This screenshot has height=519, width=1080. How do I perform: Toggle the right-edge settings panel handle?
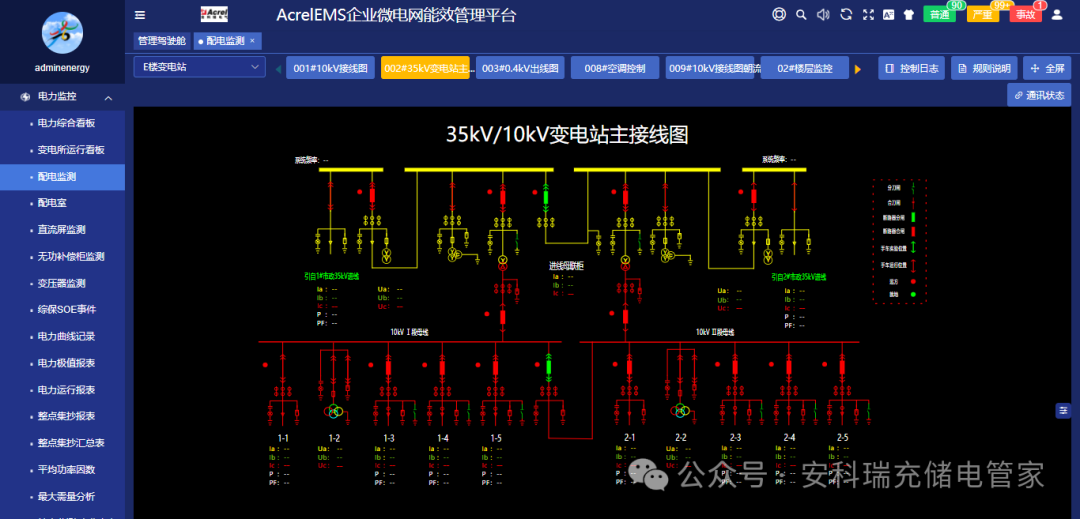tap(1063, 410)
